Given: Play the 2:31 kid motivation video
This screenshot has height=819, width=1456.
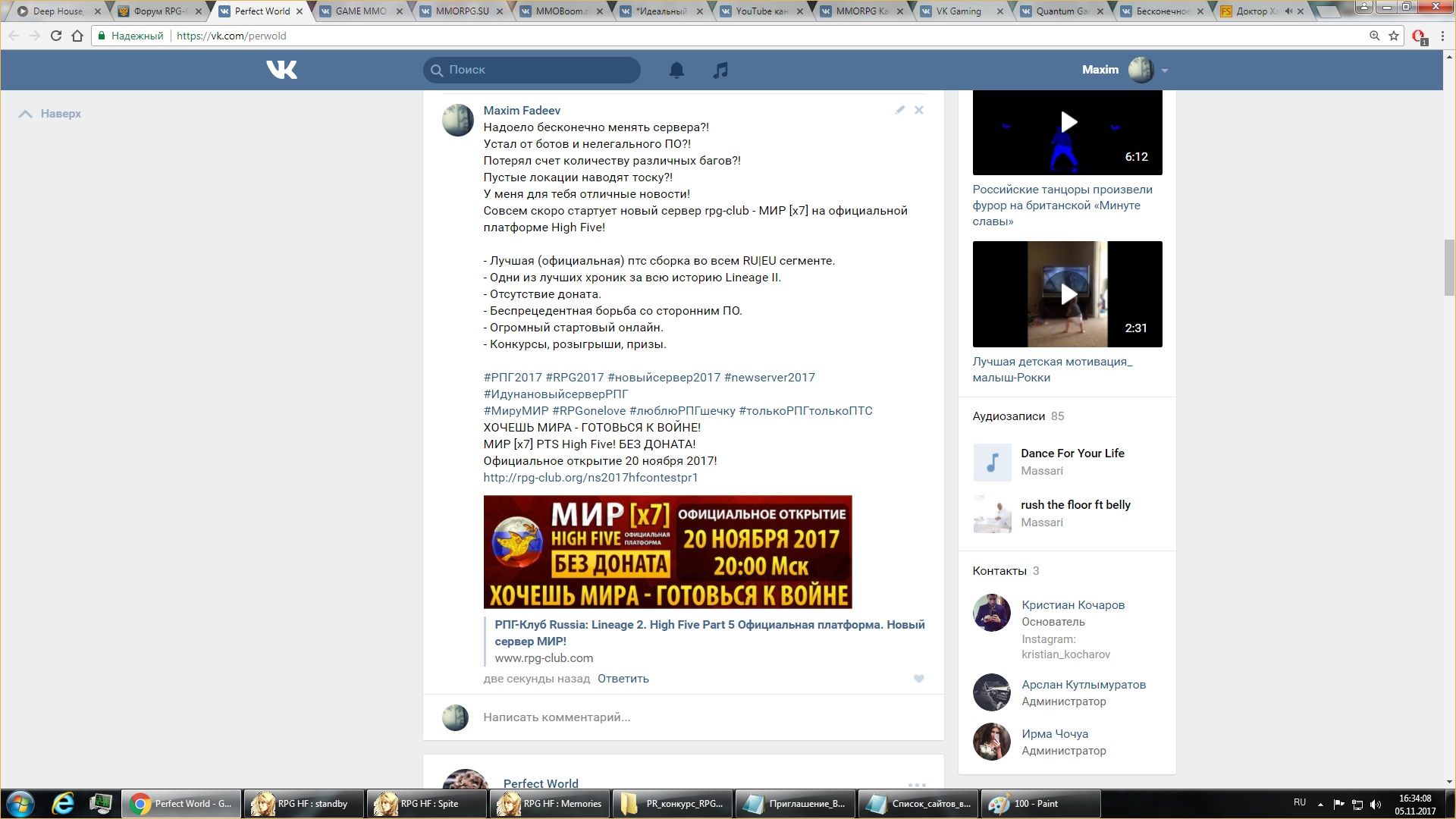Looking at the screenshot, I should (x=1067, y=294).
